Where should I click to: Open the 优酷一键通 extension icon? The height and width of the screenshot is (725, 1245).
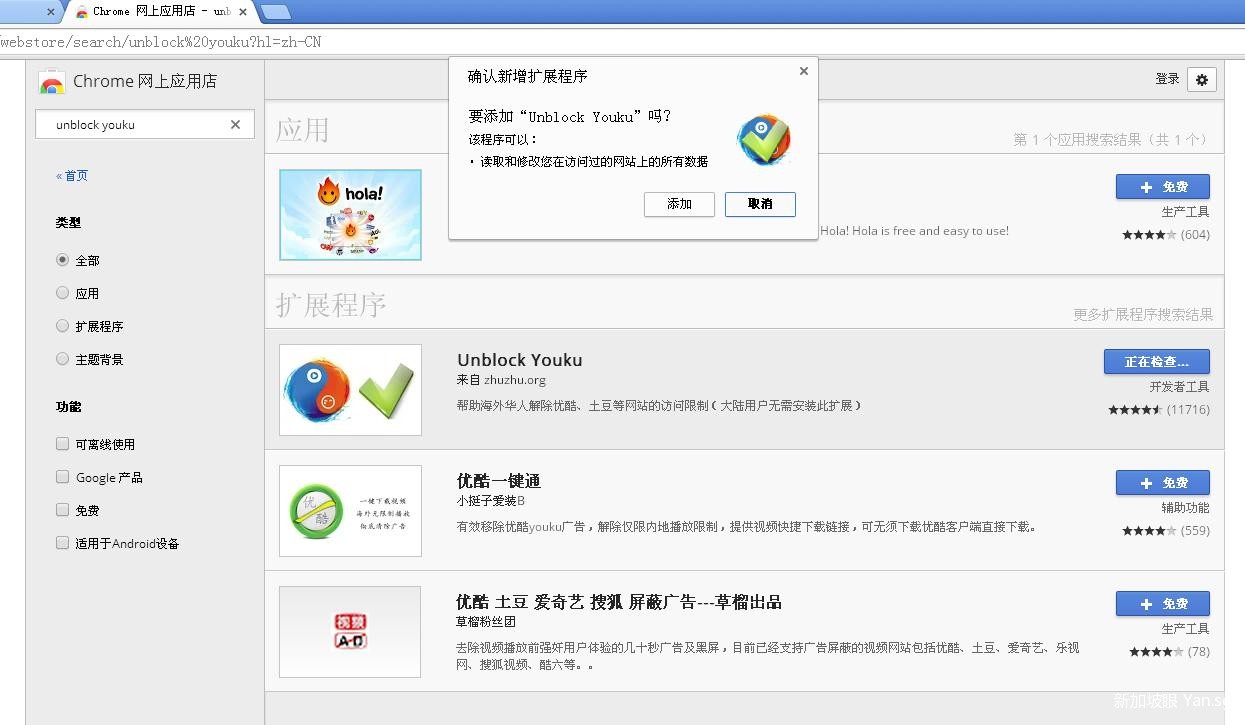pos(350,510)
